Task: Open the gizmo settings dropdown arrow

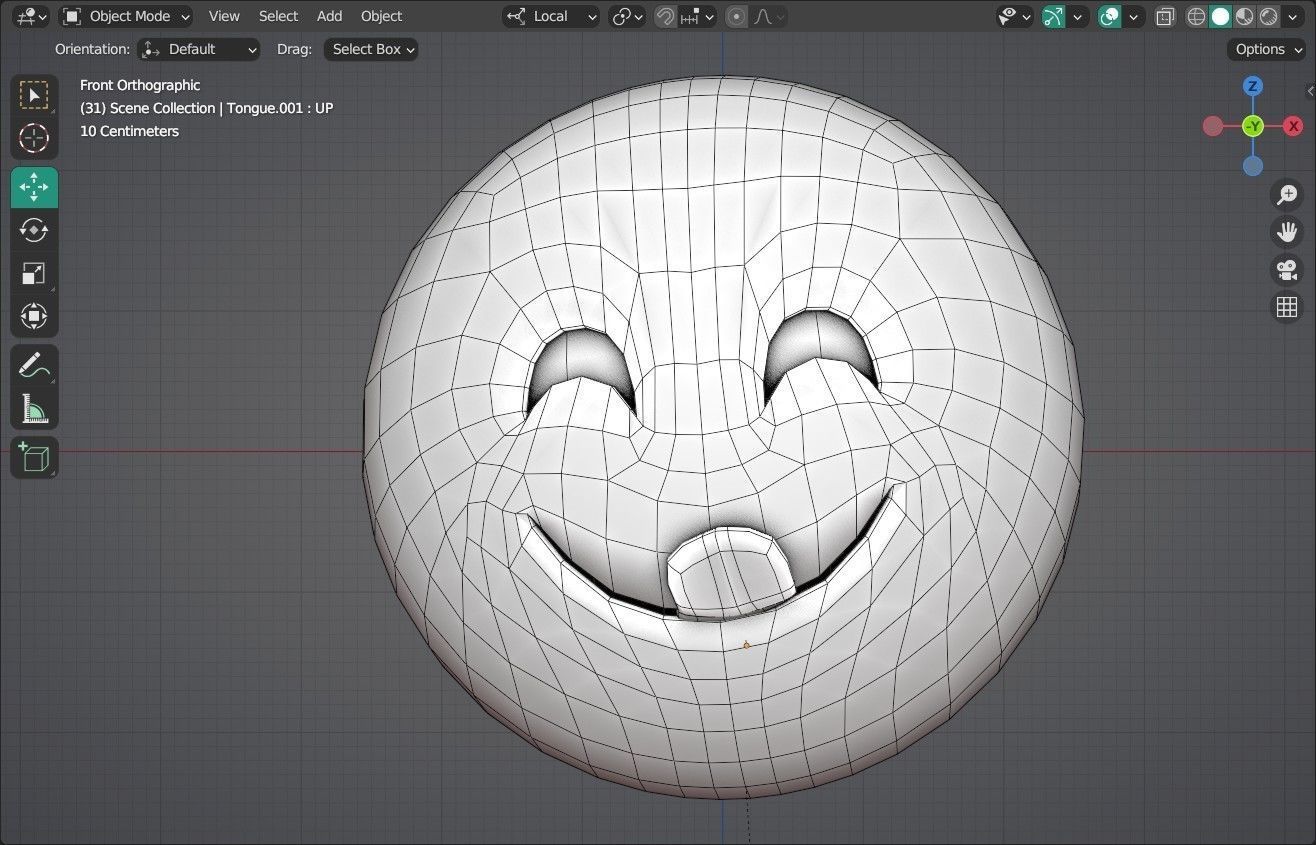Action: click(1078, 16)
